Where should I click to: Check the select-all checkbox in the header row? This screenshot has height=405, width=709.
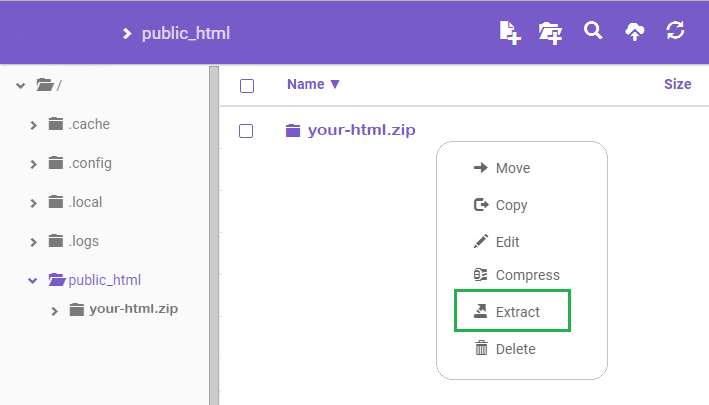coord(247,86)
